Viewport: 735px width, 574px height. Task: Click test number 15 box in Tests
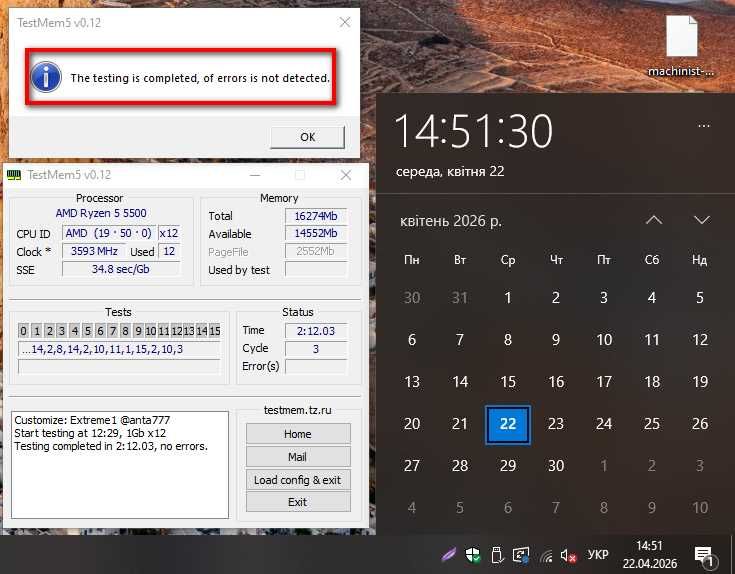[215, 331]
